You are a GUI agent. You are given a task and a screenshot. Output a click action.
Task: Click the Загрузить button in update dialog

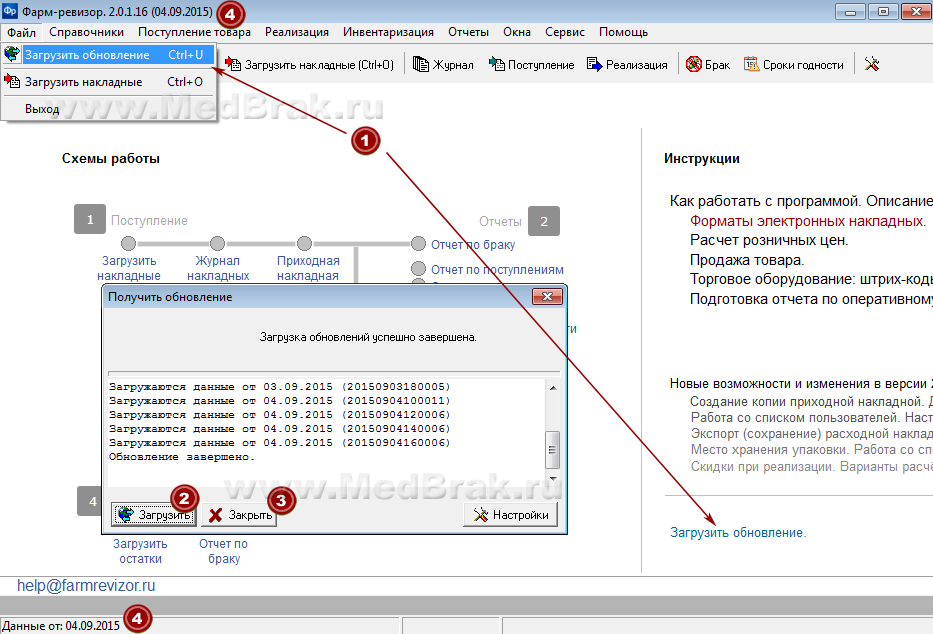[x=154, y=514]
